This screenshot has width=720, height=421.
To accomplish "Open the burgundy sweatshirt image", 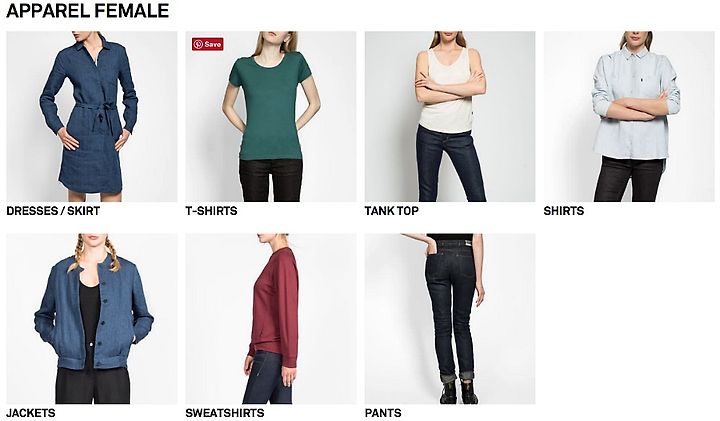I will [x=271, y=319].
